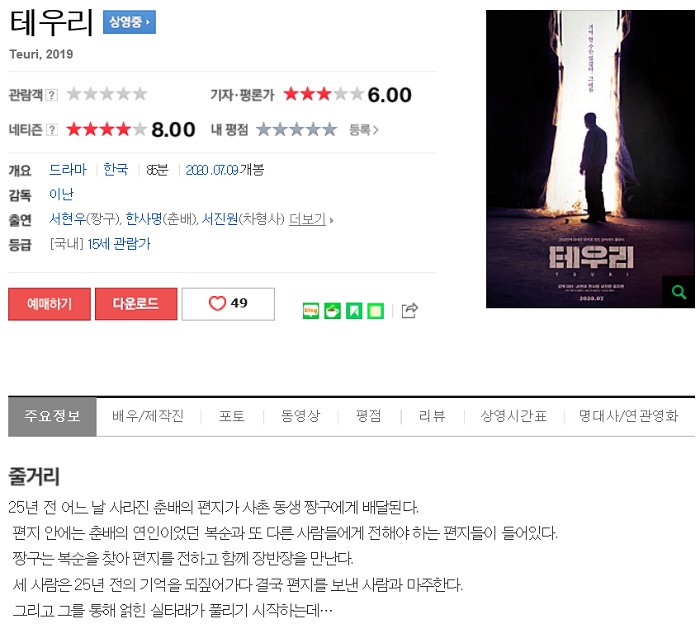
Task: Click the Naver blog share icon
Action: pyautogui.click(x=311, y=311)
